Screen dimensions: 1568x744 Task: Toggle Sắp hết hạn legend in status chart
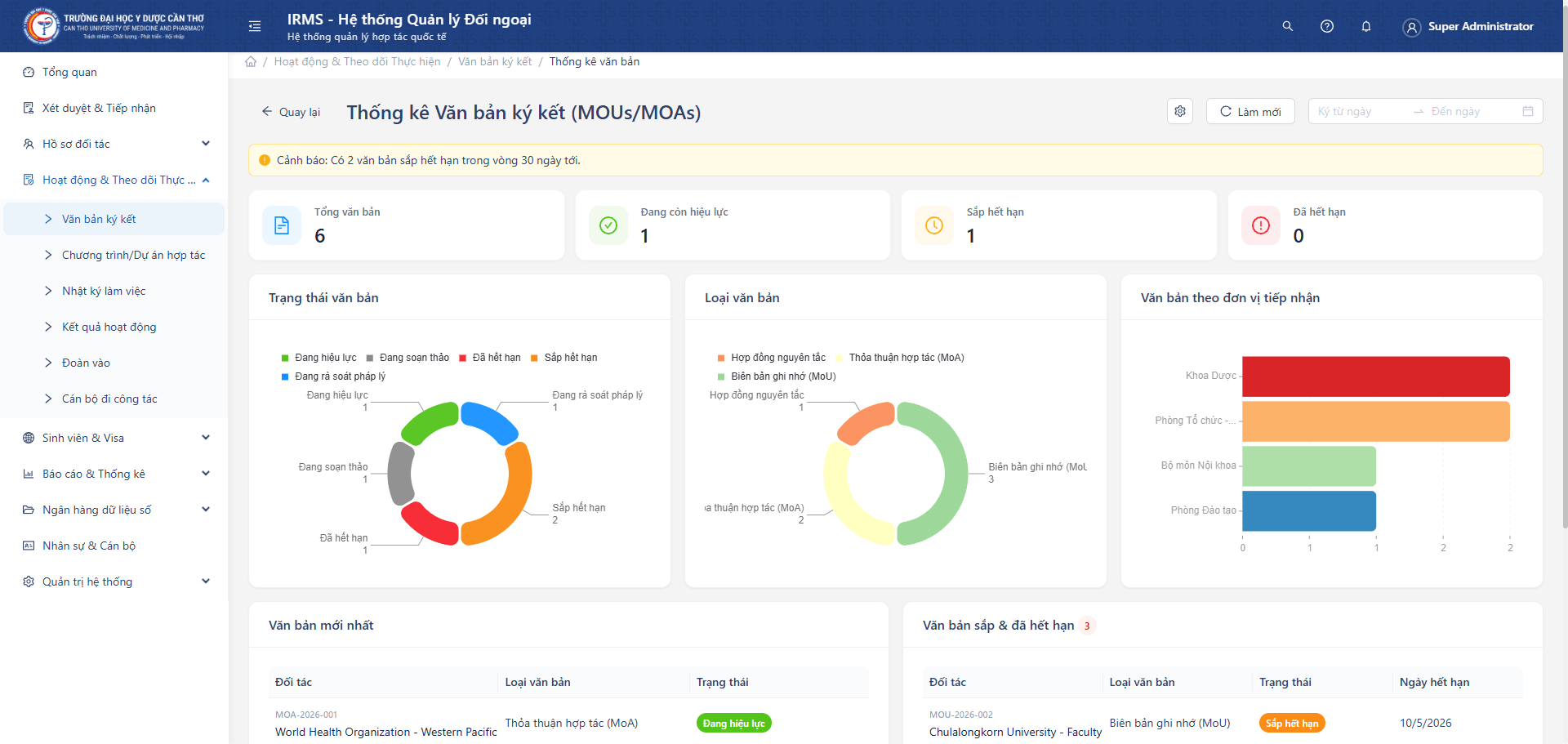[570, 357]
